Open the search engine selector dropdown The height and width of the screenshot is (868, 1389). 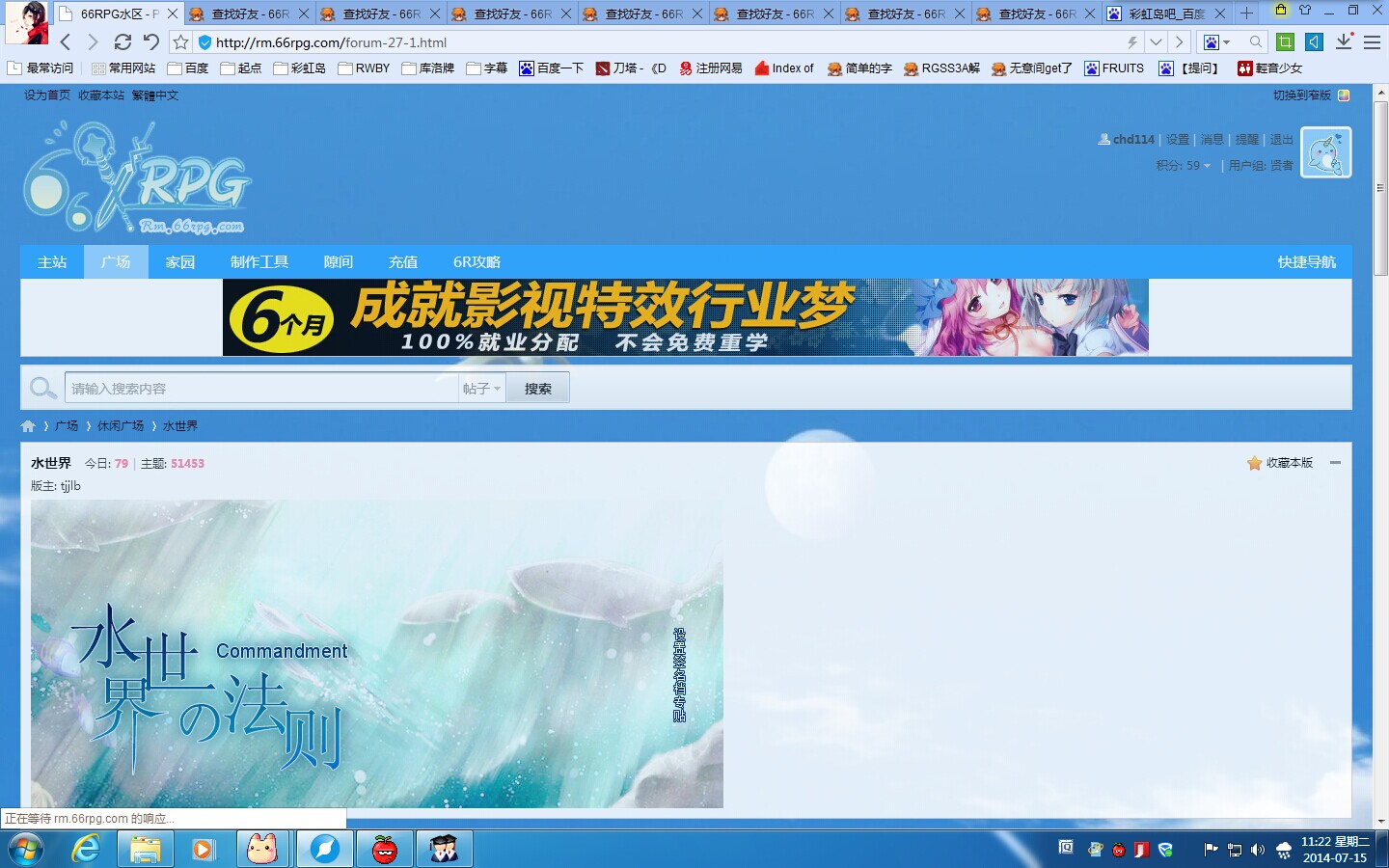click(x=1215, y=42)
